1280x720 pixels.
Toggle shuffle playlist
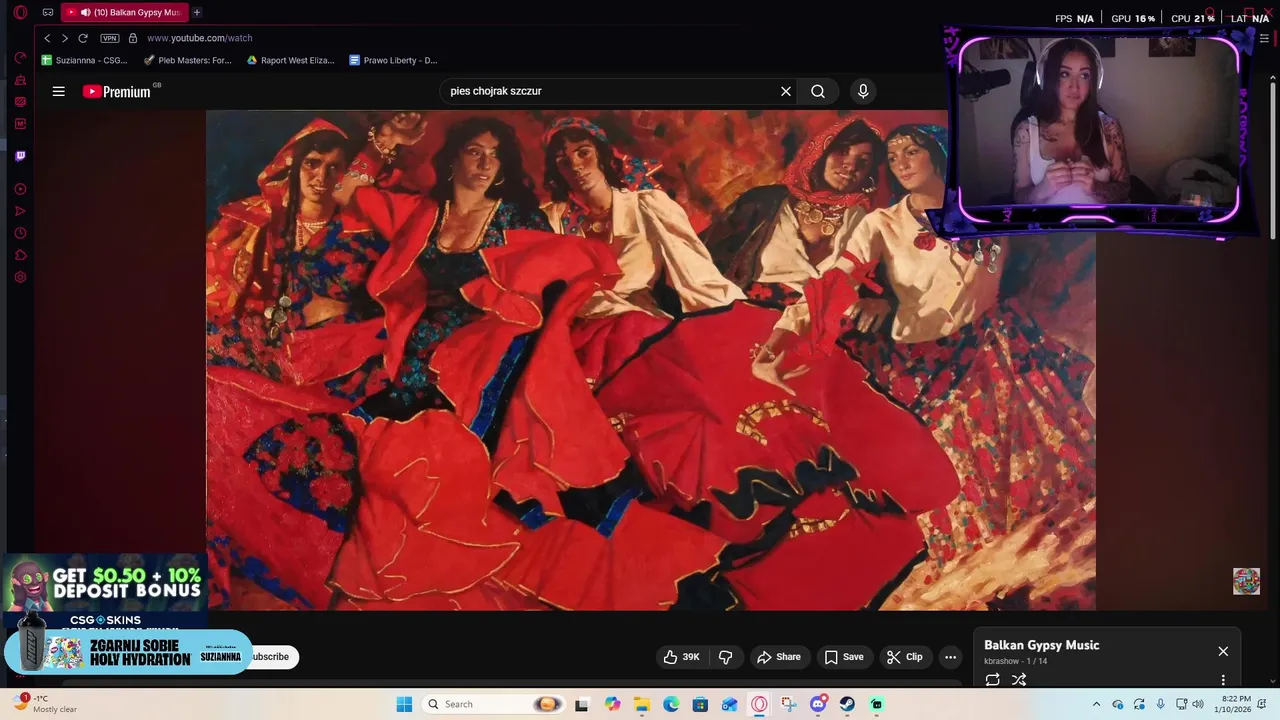pyautogui.click(x=1019, y=680)
